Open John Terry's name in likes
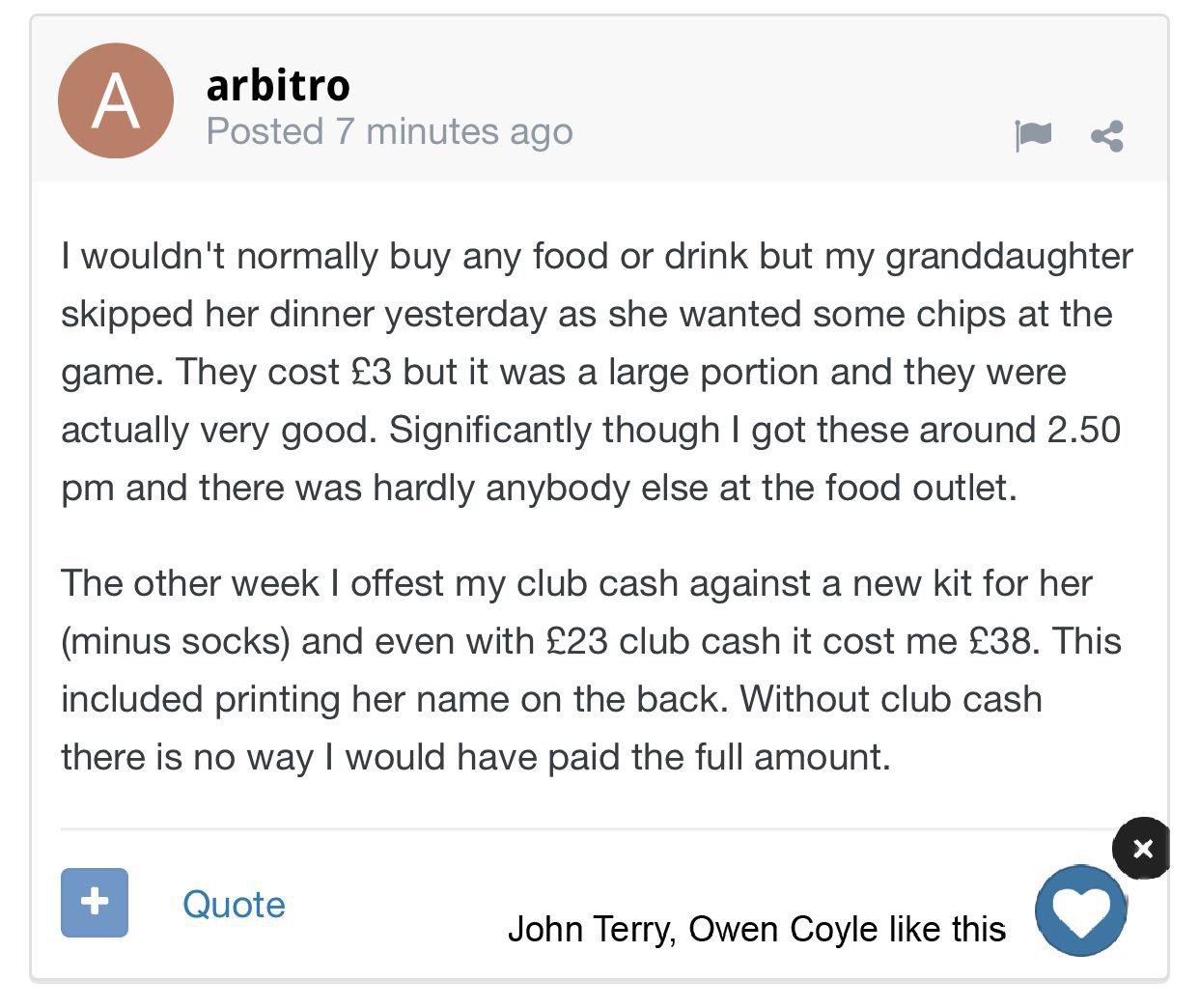 (x=590, y=929)
